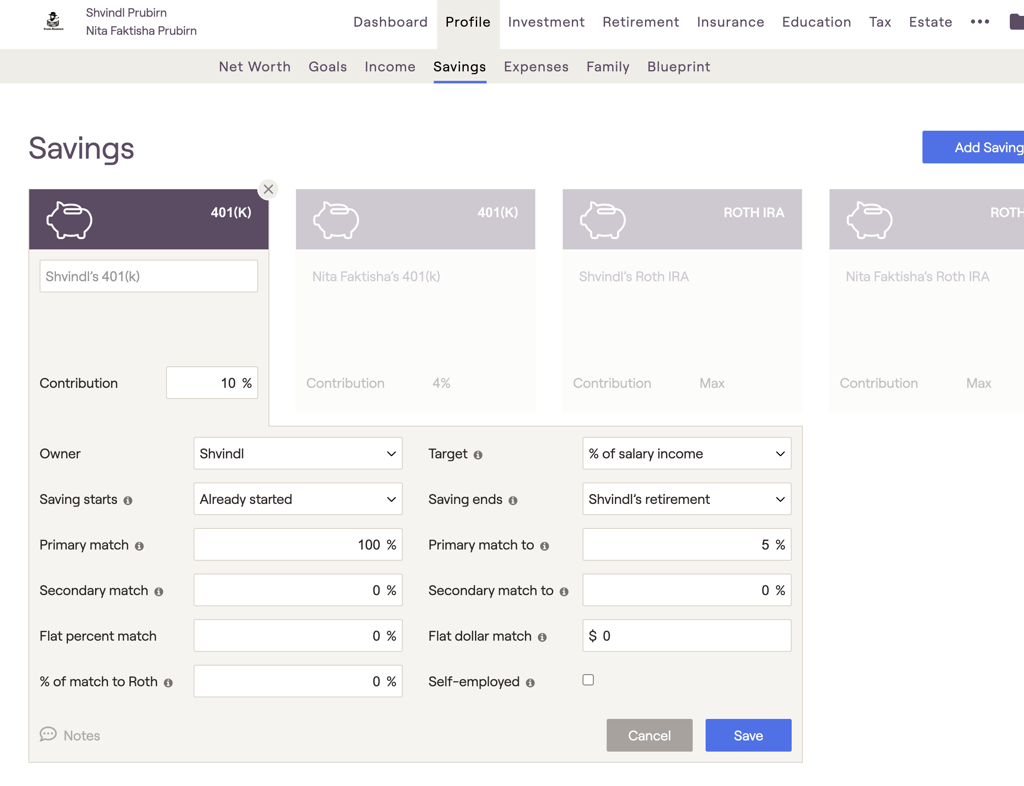The image size is (1024, 786).
Task: Click the info icon beside Saving starts
Action: click(128, 500)
